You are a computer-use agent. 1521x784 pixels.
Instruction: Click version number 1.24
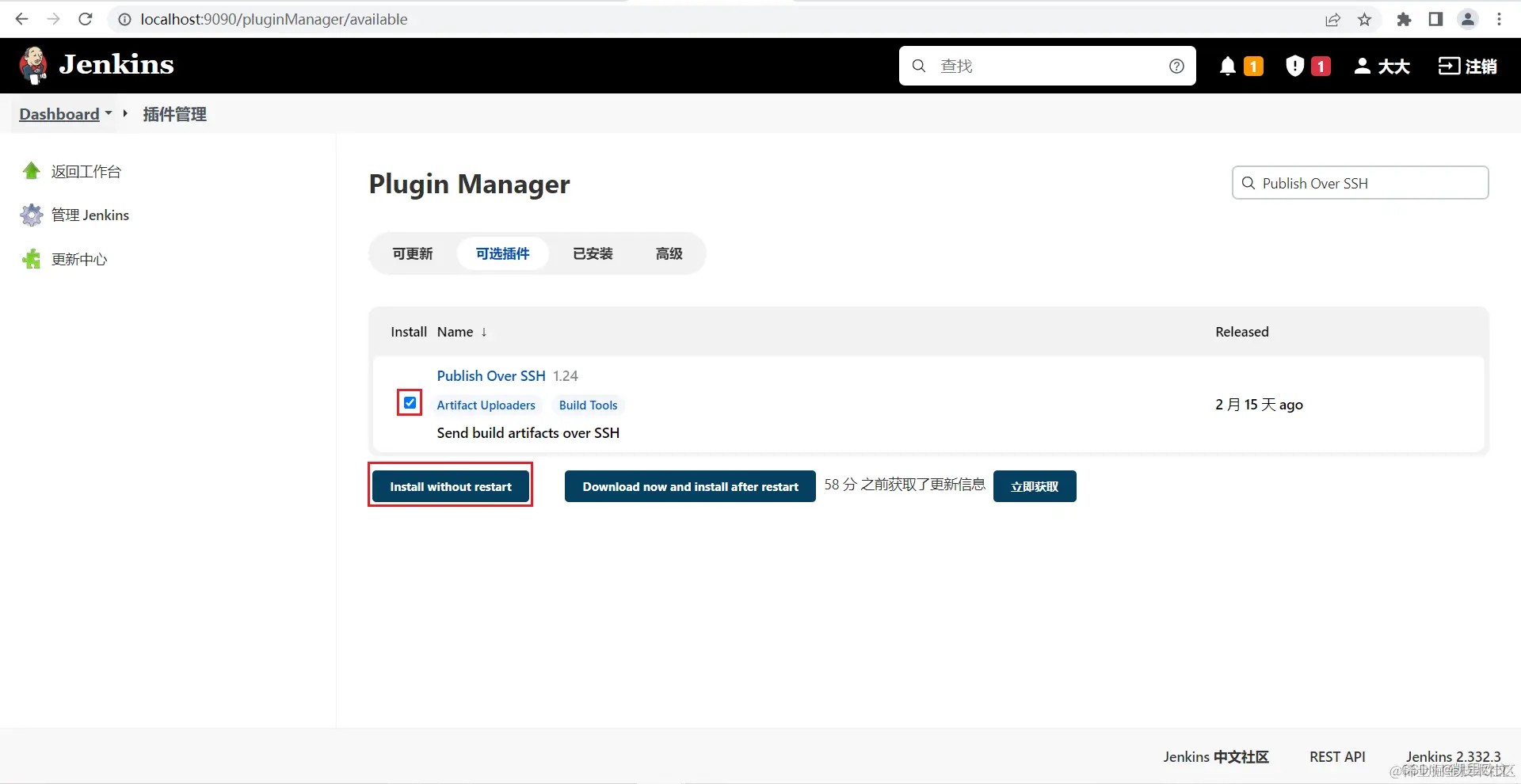566,376
